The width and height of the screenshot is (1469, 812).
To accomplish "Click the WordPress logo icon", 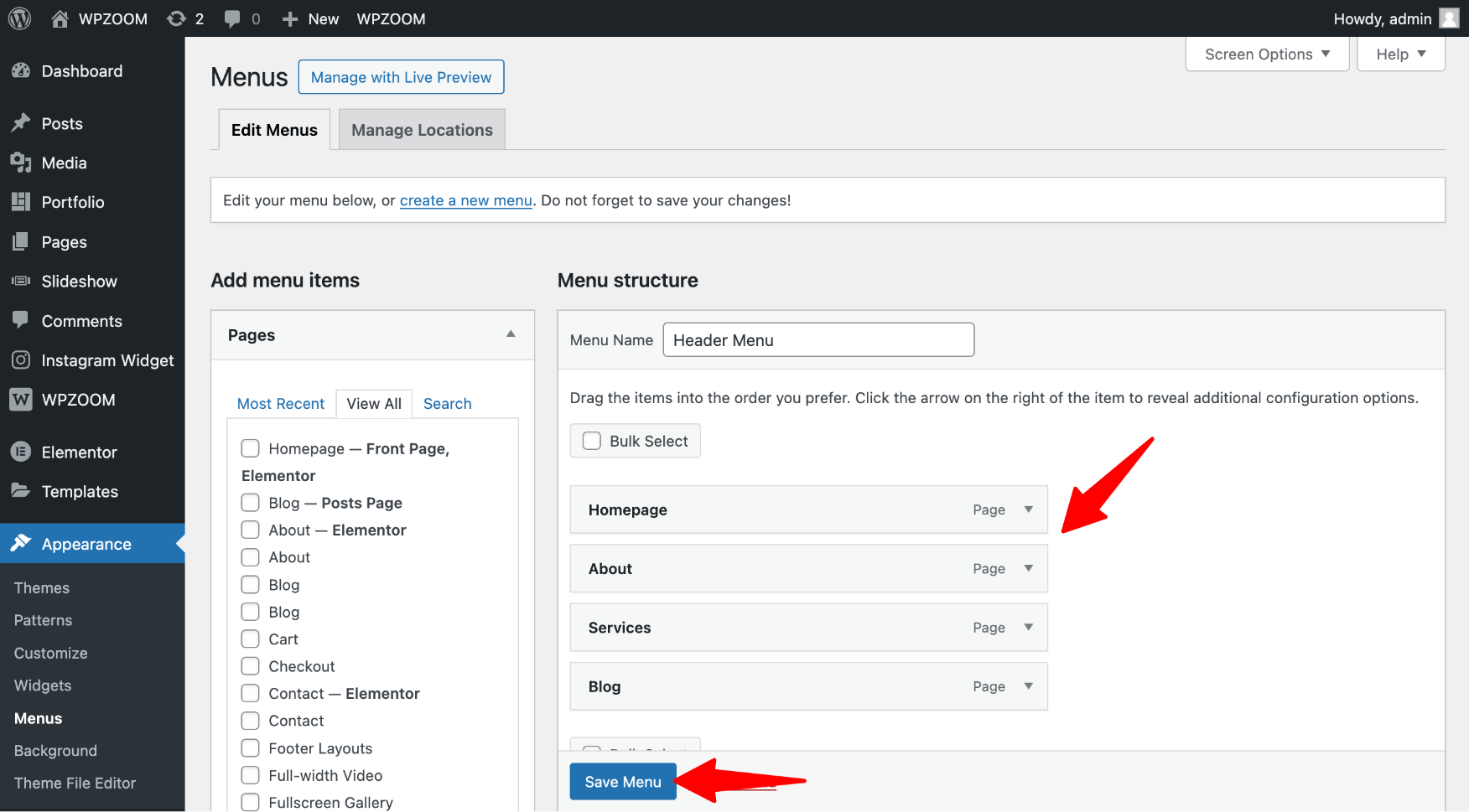I will 19,18.
